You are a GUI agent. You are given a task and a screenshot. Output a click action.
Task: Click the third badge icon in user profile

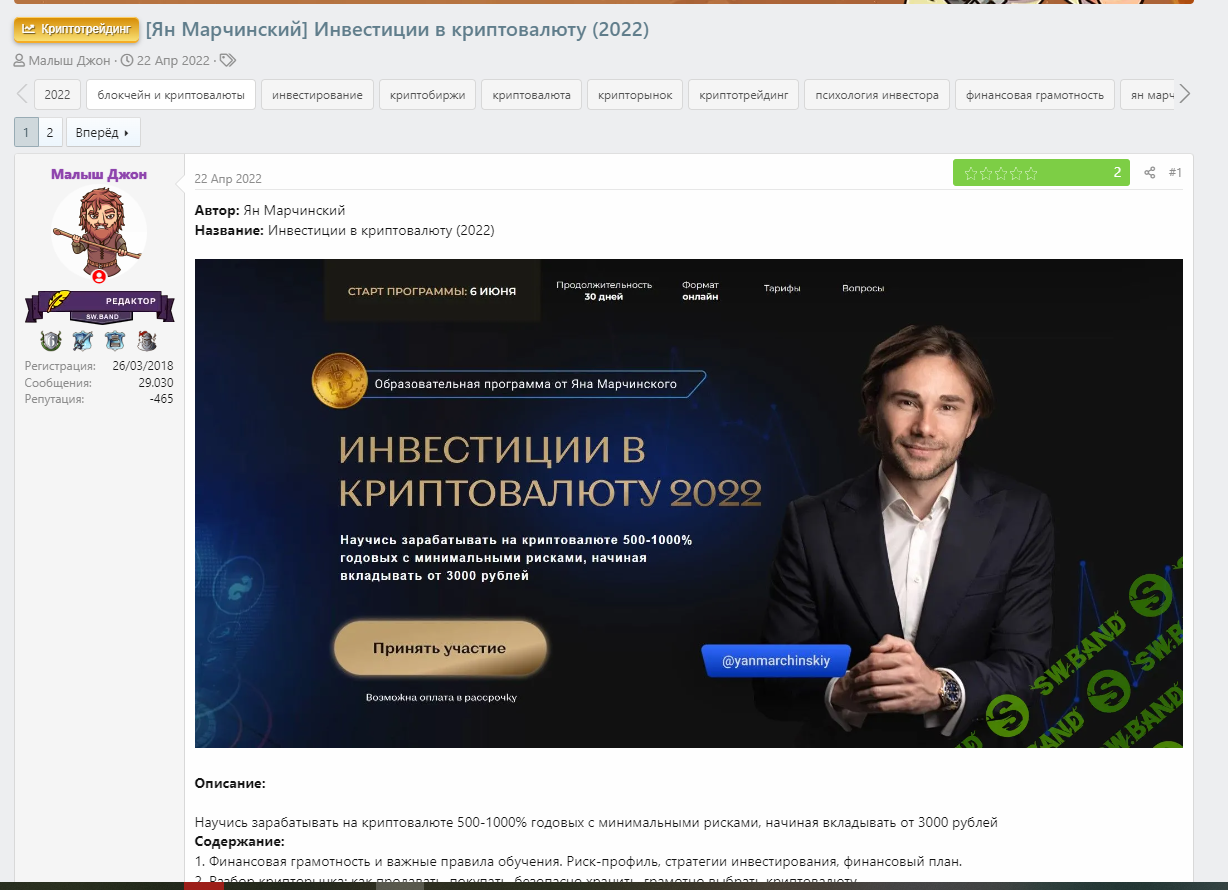pyautogui.click(x=115, y=340)
